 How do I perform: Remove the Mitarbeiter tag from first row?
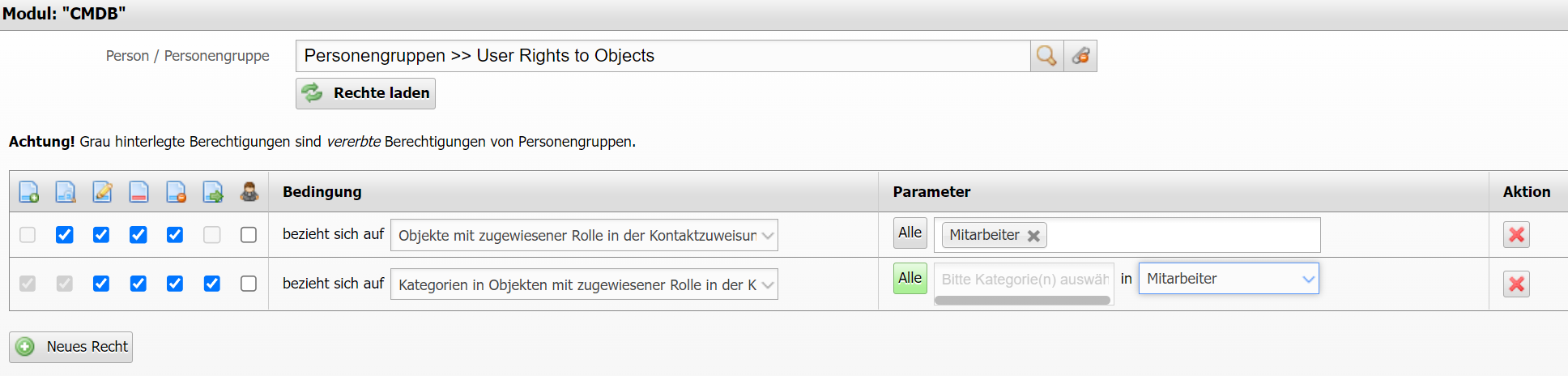coord(1033,236)
